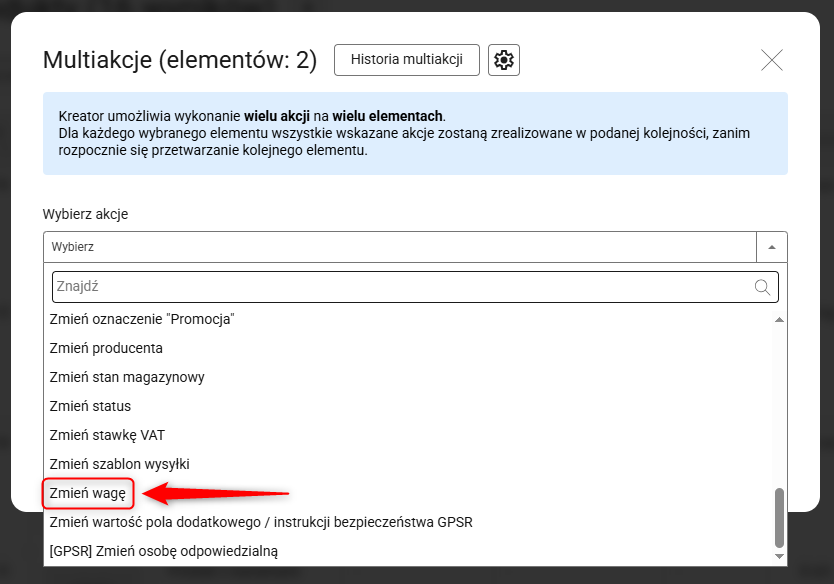Choose Zmień stan magazynowy
The height and width of the screenshot is (584, 834).
[126, 377]
